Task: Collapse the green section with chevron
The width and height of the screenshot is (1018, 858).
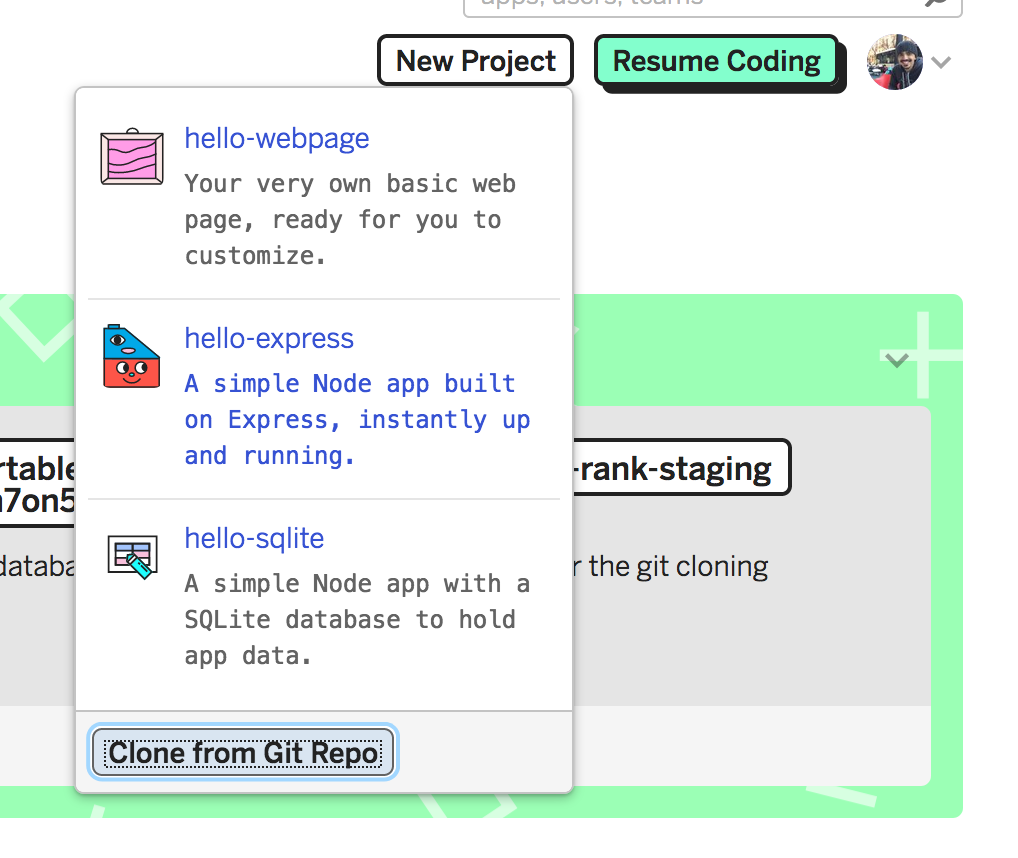Action: pos(896,360)
